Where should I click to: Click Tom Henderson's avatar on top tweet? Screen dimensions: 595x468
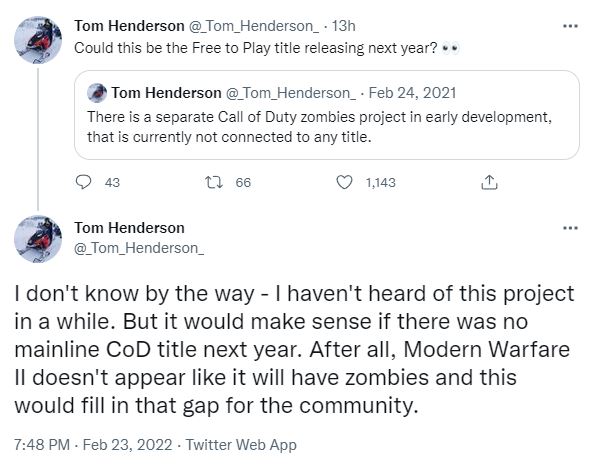click(38, 40)
